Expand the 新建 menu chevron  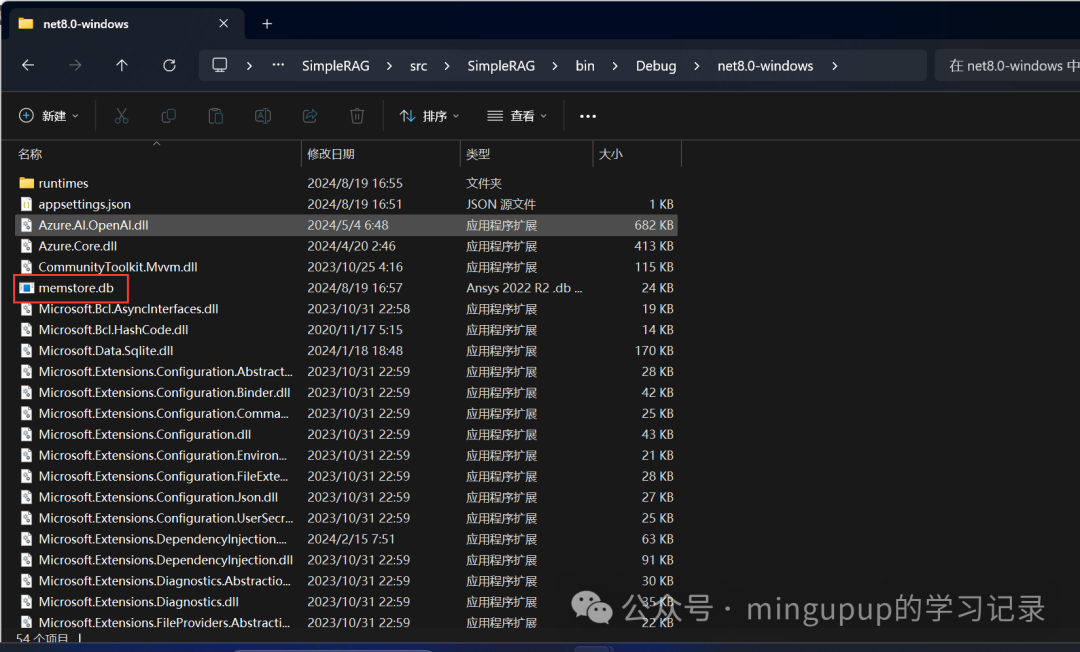click(75, 115)
